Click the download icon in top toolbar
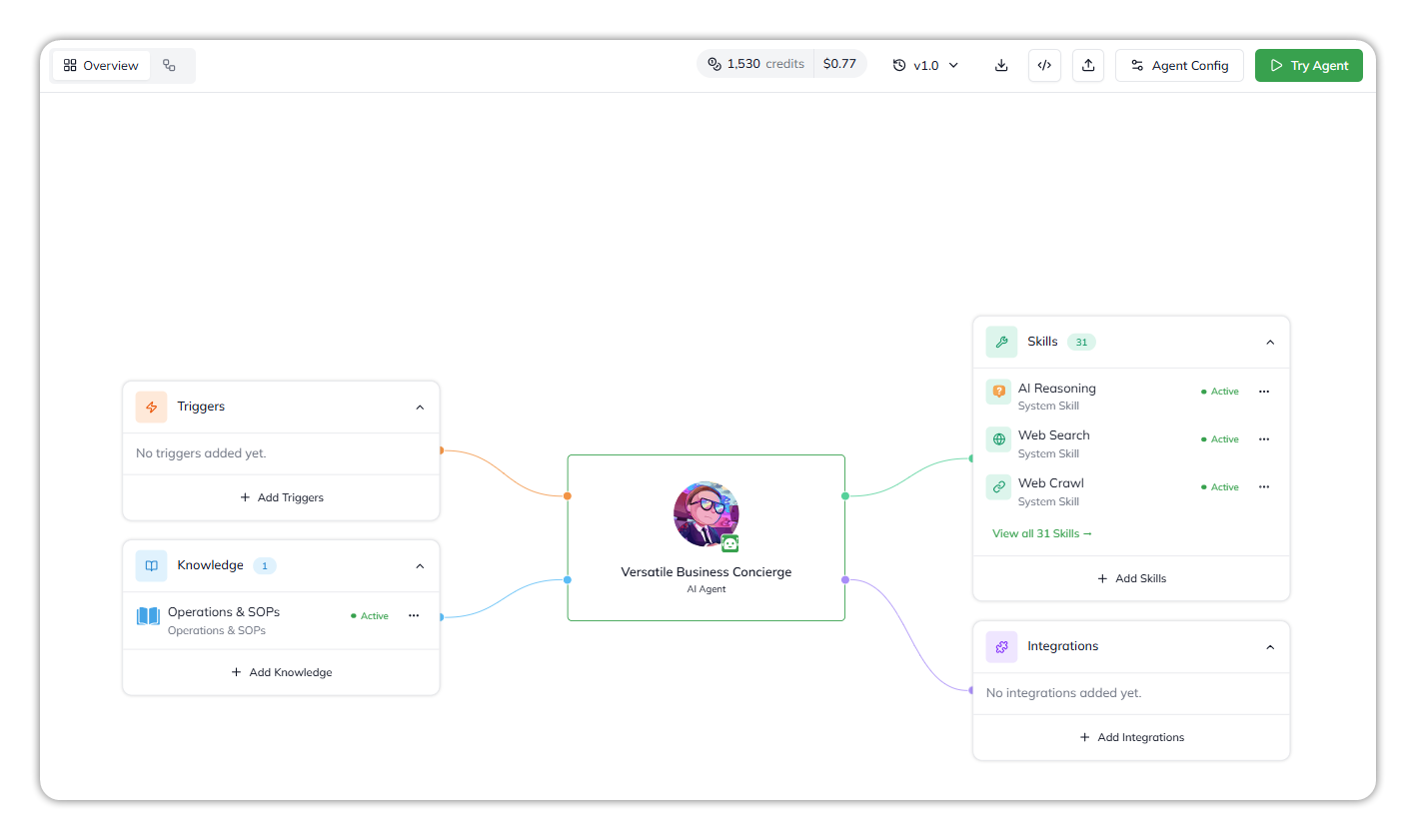The image size is (1416, 840). click(x=1001, y=66)
